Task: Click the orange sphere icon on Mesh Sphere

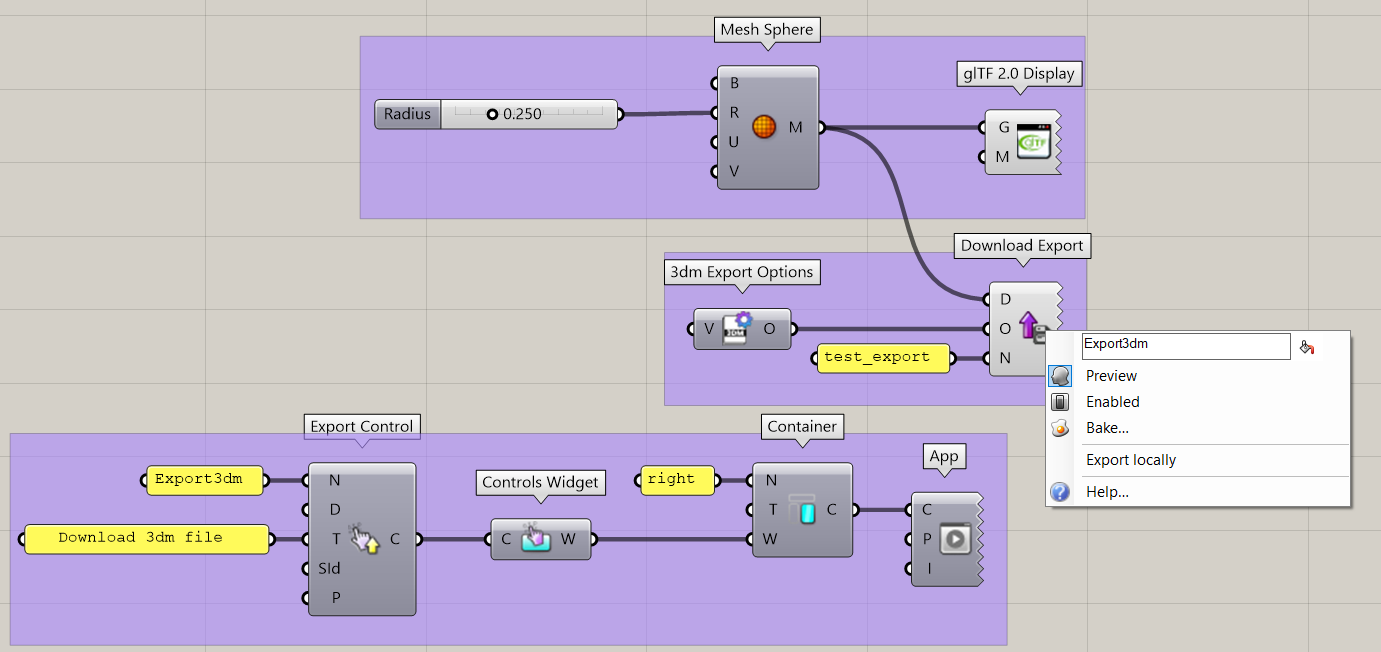Action: coord(764,126)
